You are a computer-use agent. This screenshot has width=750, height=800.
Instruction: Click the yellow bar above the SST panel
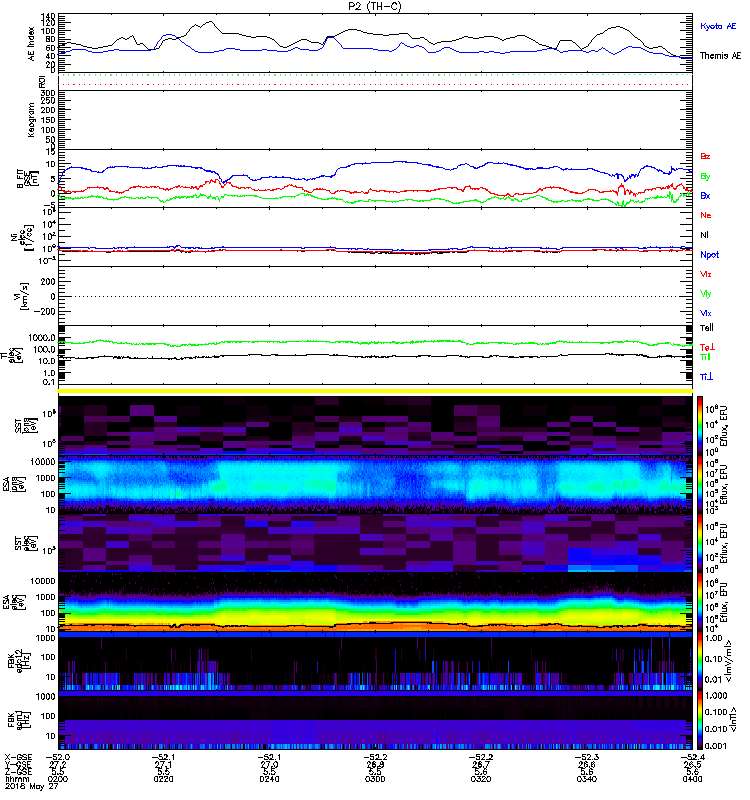click(x=375, y=391)
